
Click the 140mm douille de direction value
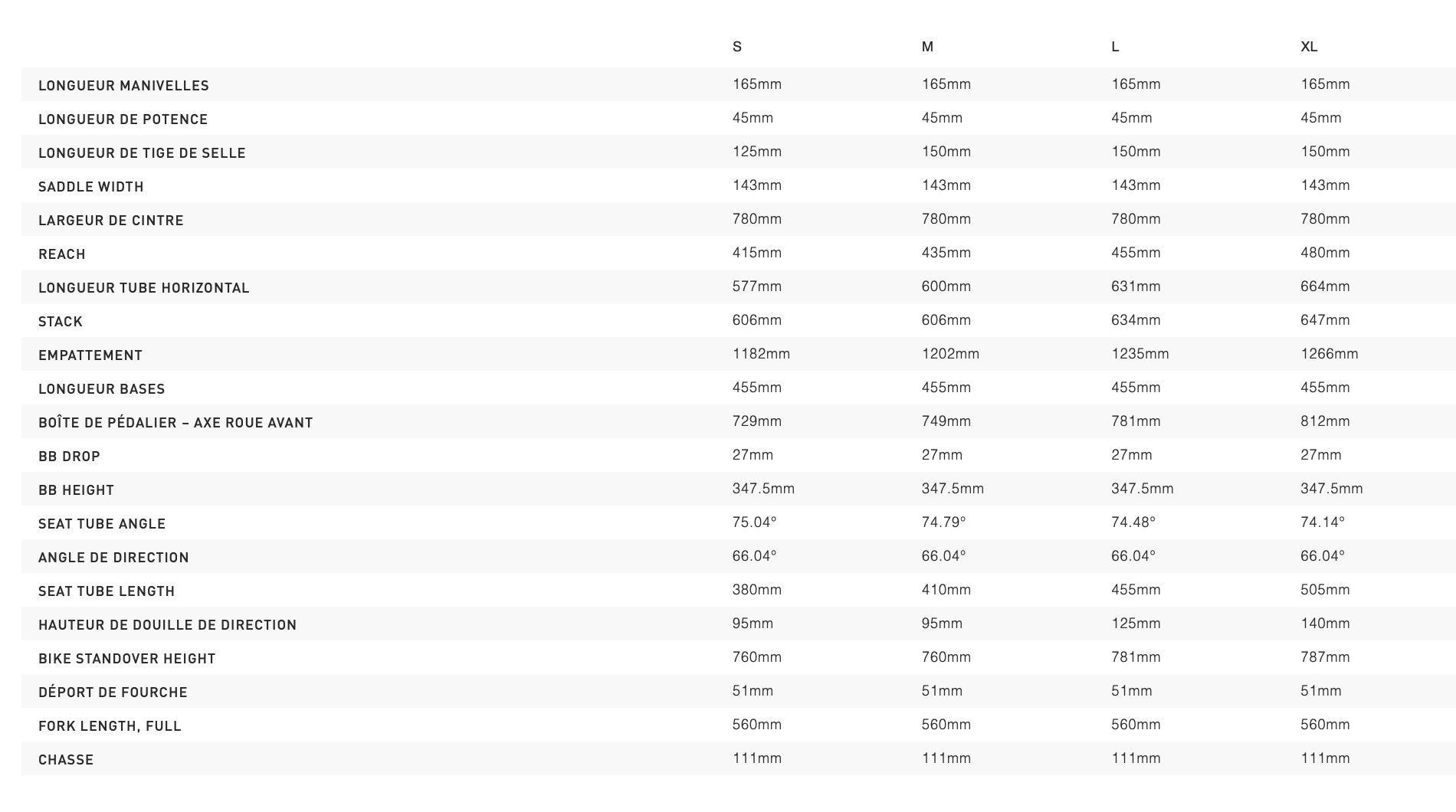point(1325,624)
